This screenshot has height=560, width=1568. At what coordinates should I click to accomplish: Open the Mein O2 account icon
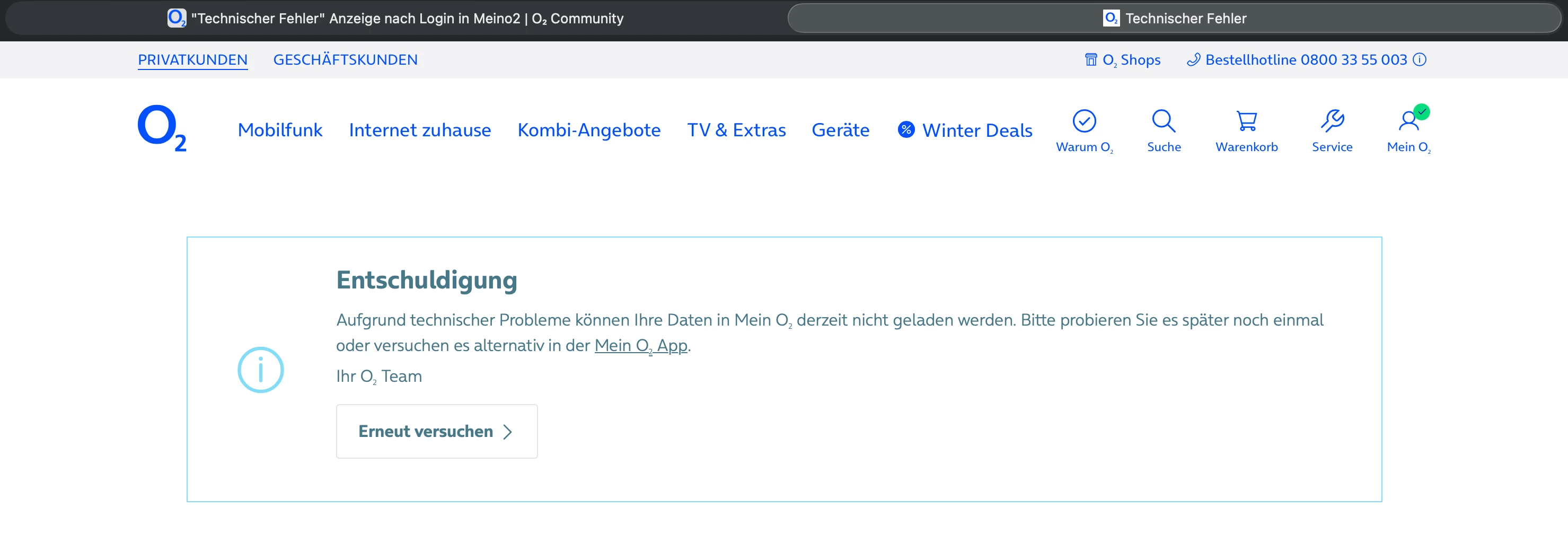click(x=1410, y=120)
